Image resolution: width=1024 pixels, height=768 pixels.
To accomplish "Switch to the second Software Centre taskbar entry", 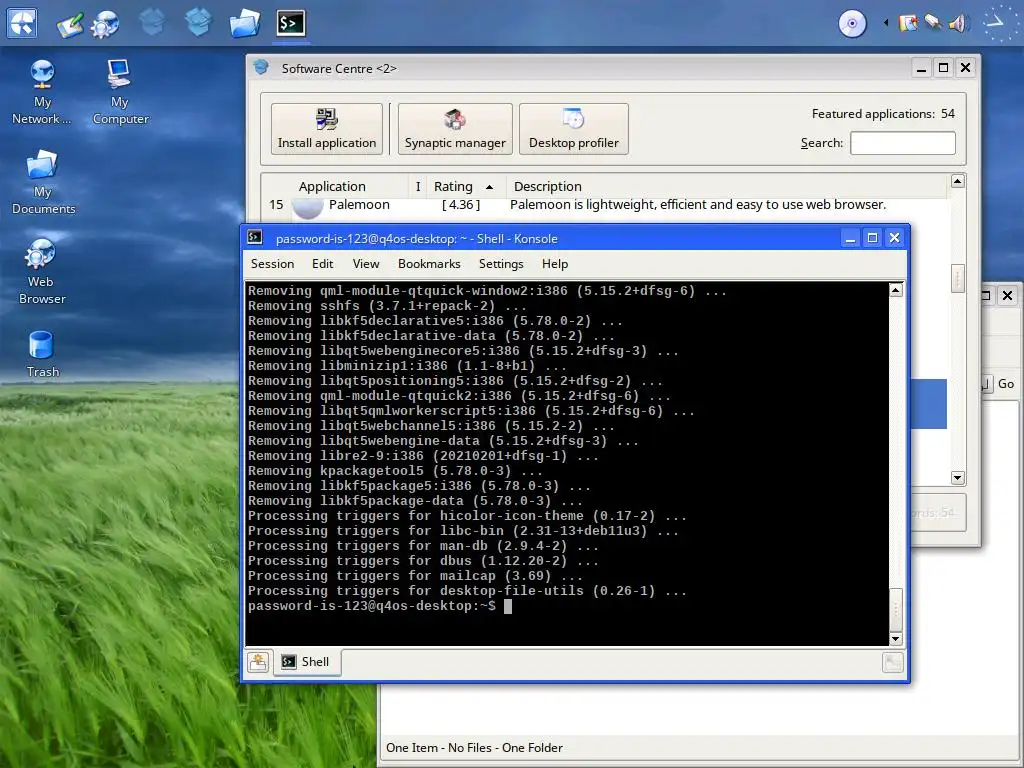I will (199, 23).
